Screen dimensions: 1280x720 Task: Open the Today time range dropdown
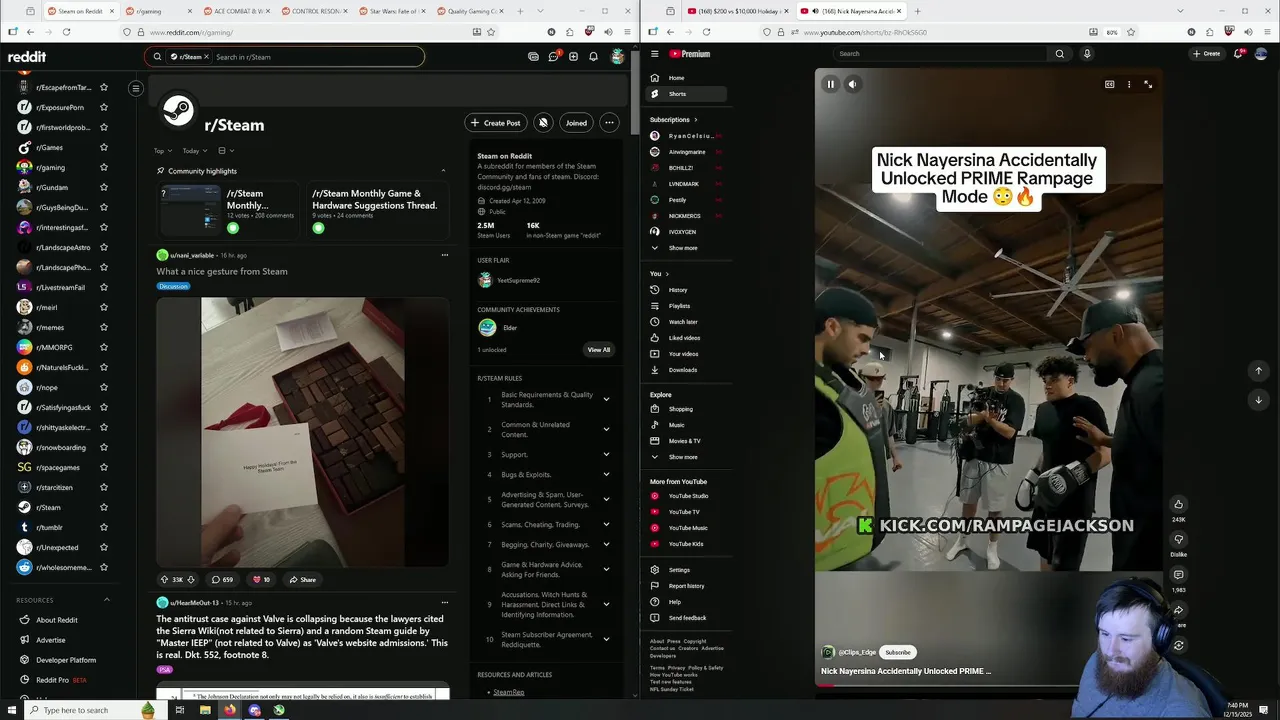coord(195,151)
